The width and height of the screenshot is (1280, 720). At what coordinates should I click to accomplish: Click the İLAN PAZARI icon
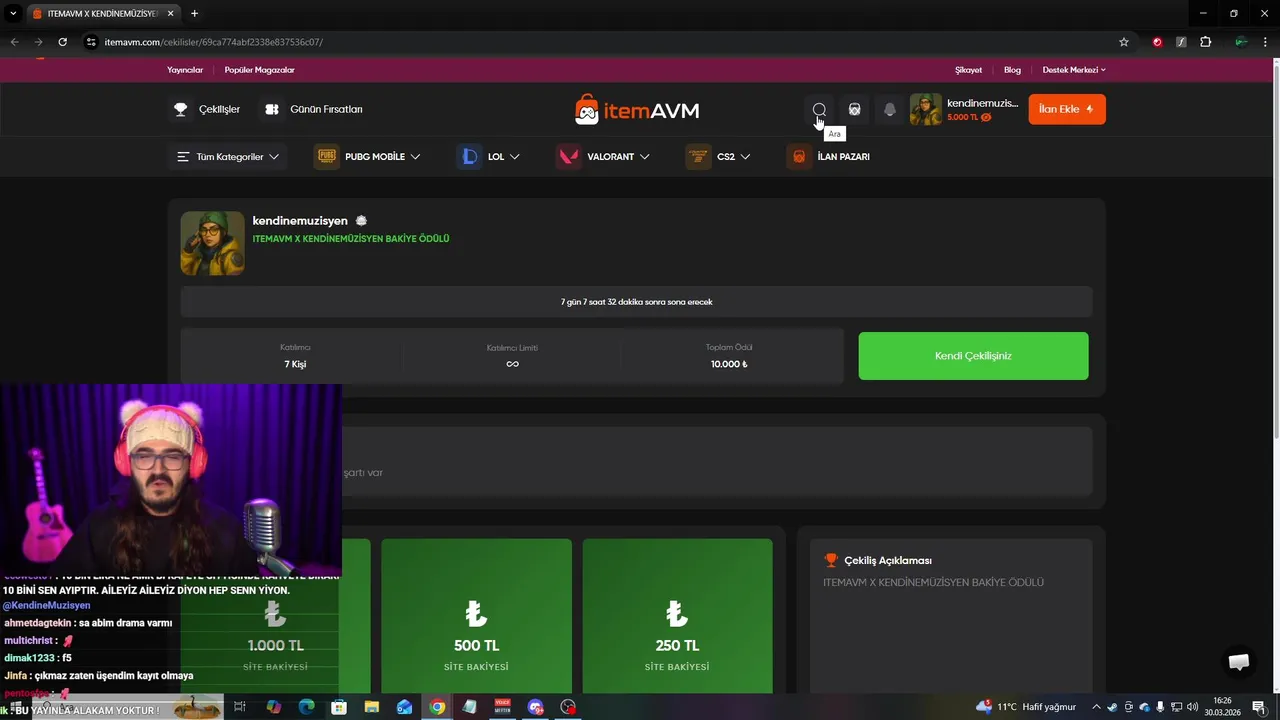pyautogui.click(x=799, y=157)
